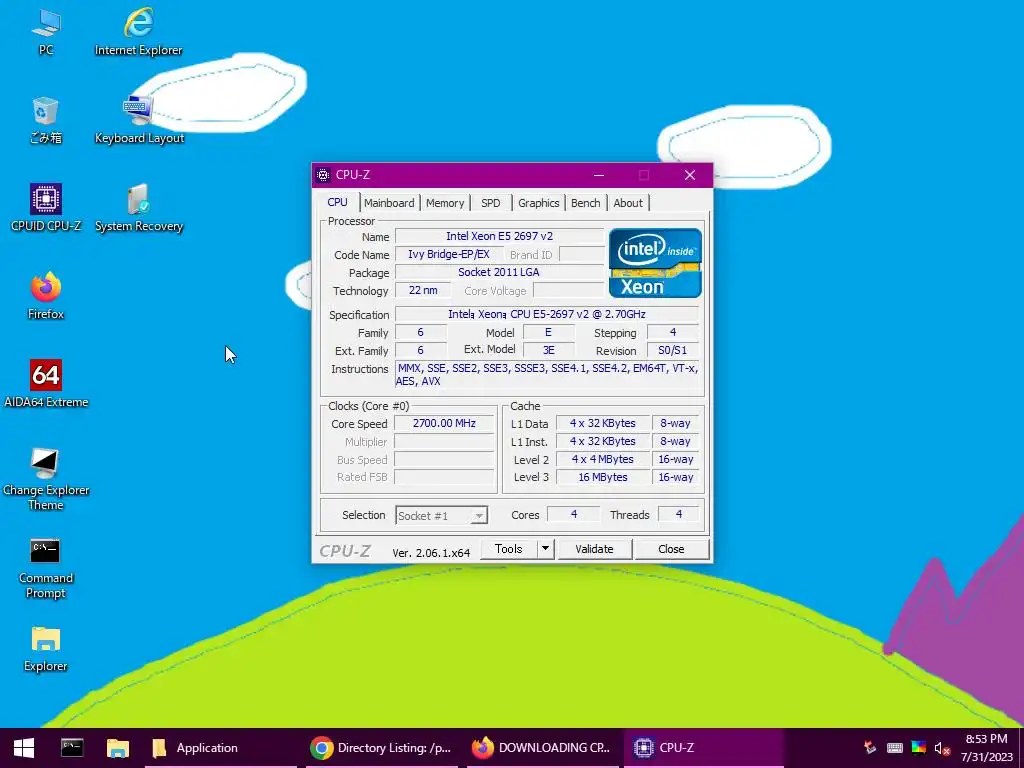Viewport: 1024px width, 768px height.
Task: Open the AIDA64 Extreme desktop icon
Action: [x=46, y=384]
